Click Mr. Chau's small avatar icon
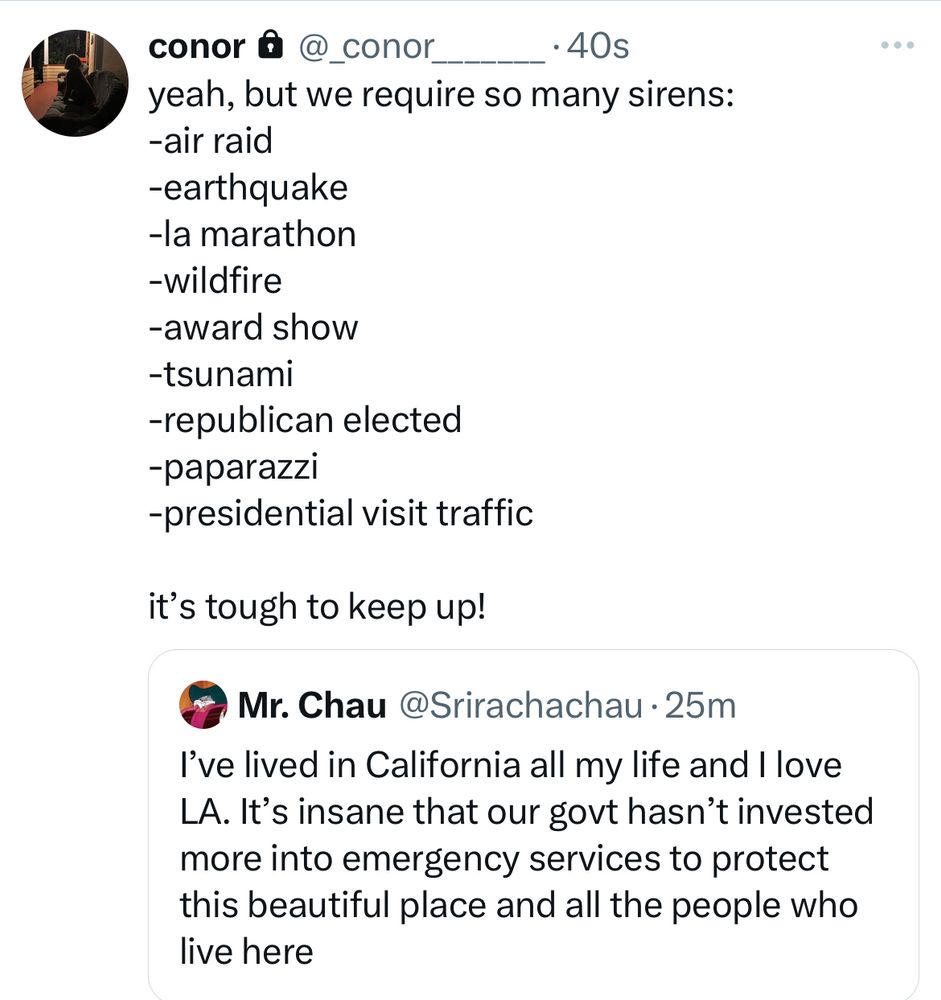941x1000 pixels. click(x=203, y=706)
